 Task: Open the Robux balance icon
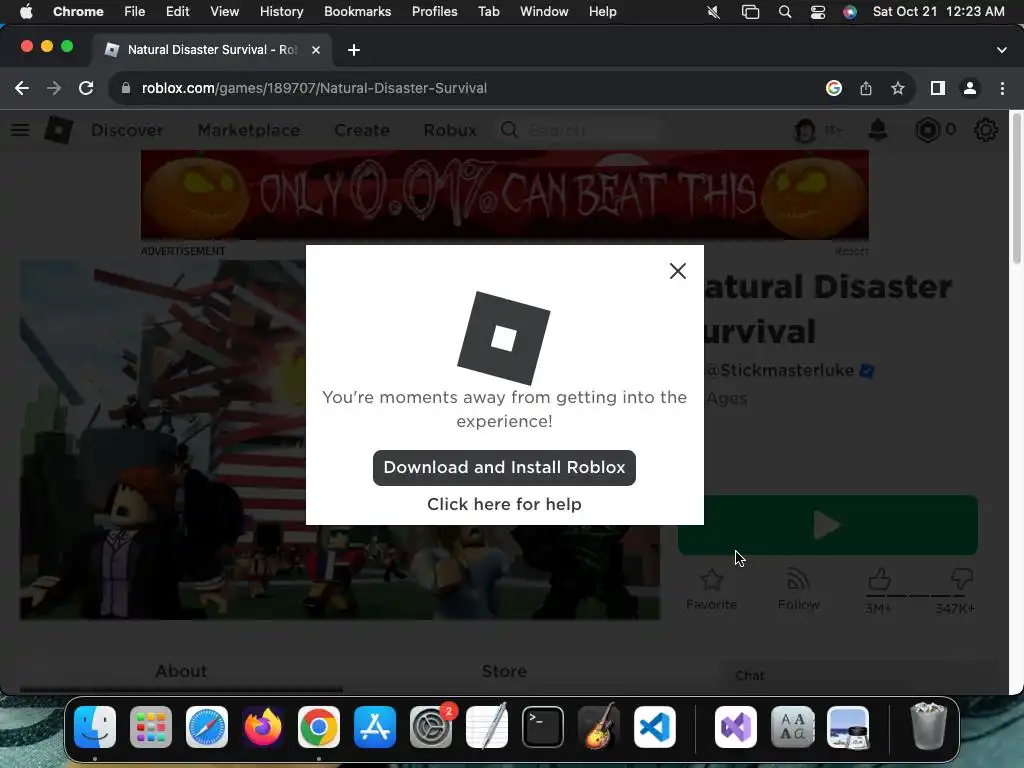pyautogui.click(x=927, y=130)
